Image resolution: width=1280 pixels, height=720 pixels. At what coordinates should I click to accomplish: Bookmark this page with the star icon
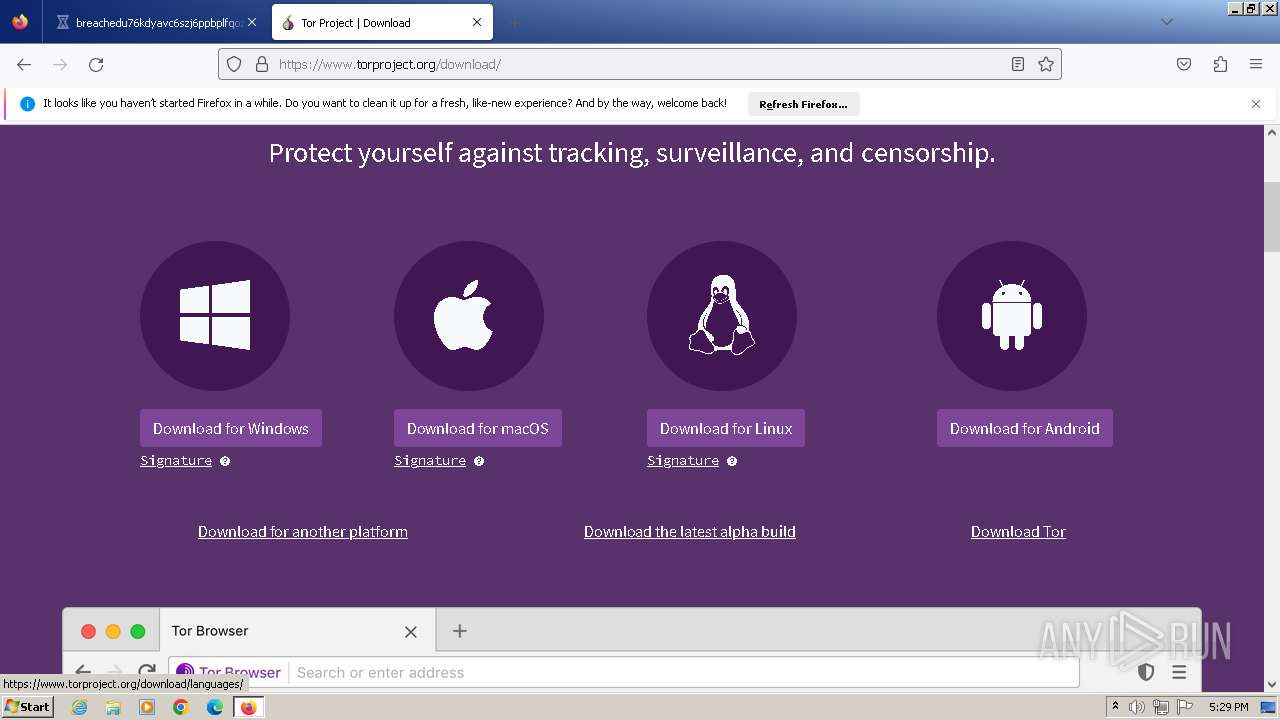point(1046,64)
